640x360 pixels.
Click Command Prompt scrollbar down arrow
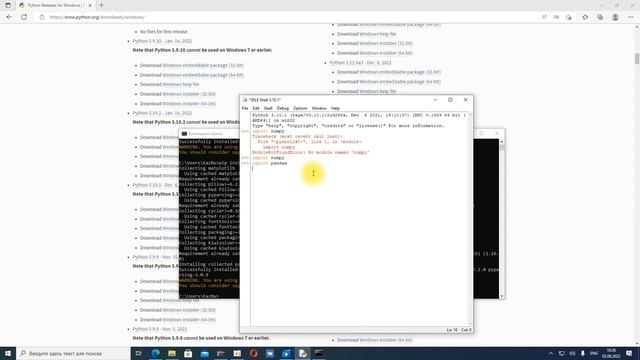tap(502, 296)
